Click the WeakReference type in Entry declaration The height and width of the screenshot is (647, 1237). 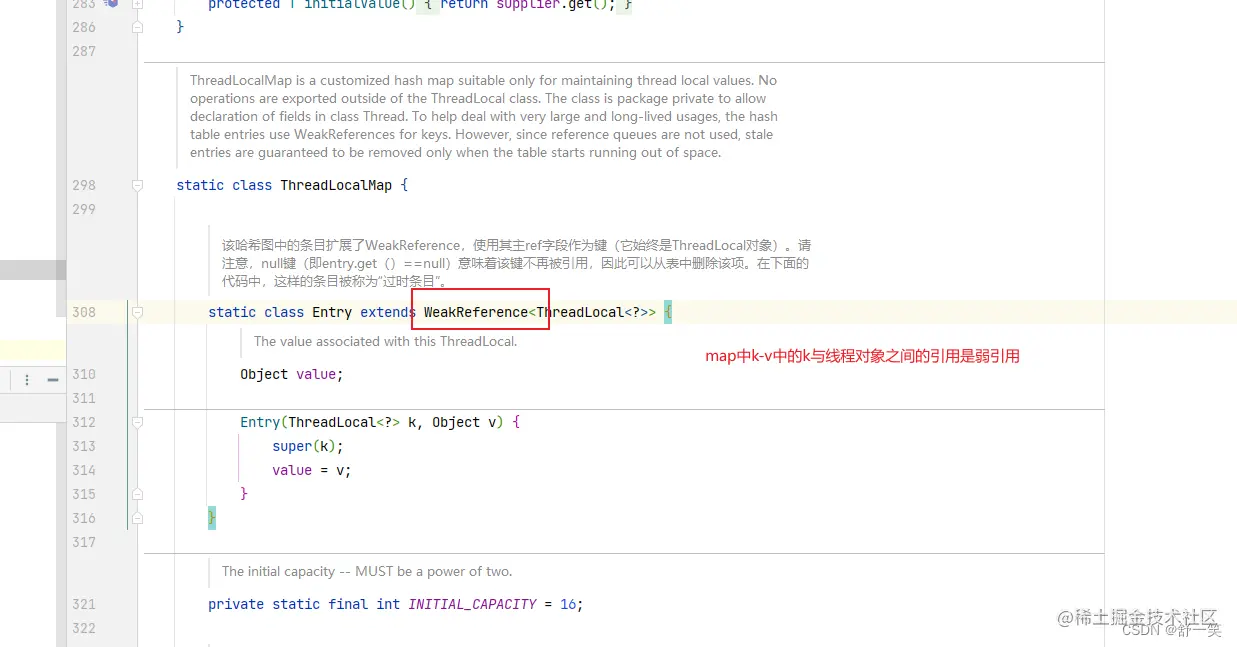[x=476, y=312]
